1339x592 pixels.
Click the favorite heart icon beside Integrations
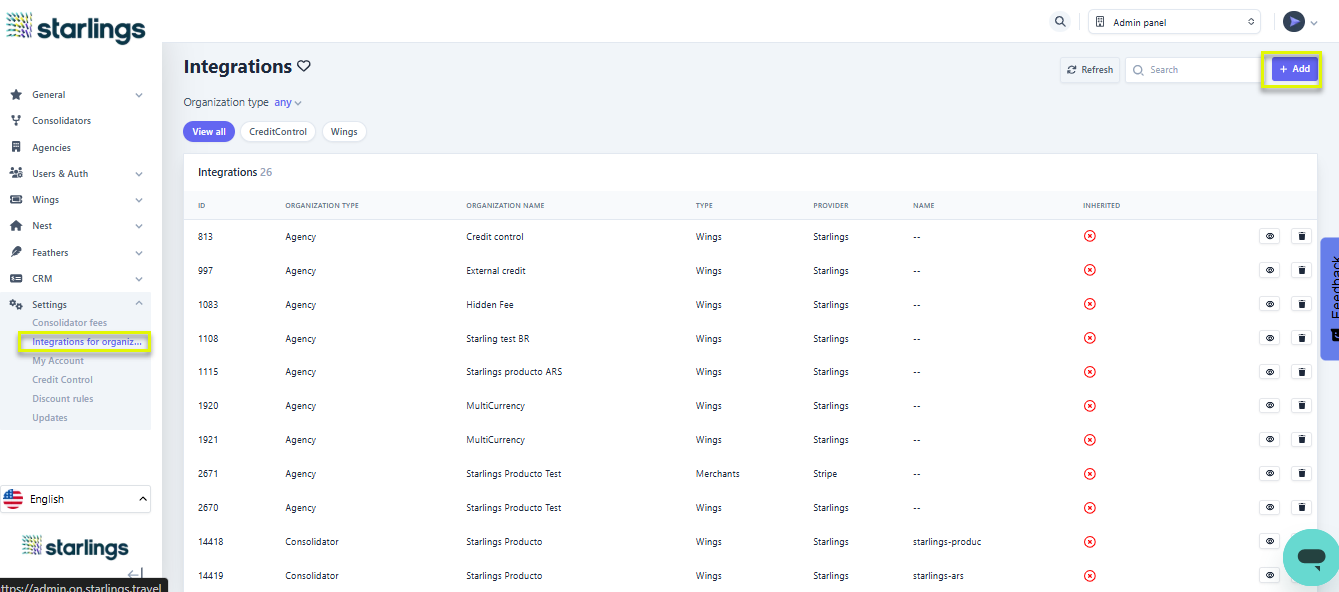[304, 67]
